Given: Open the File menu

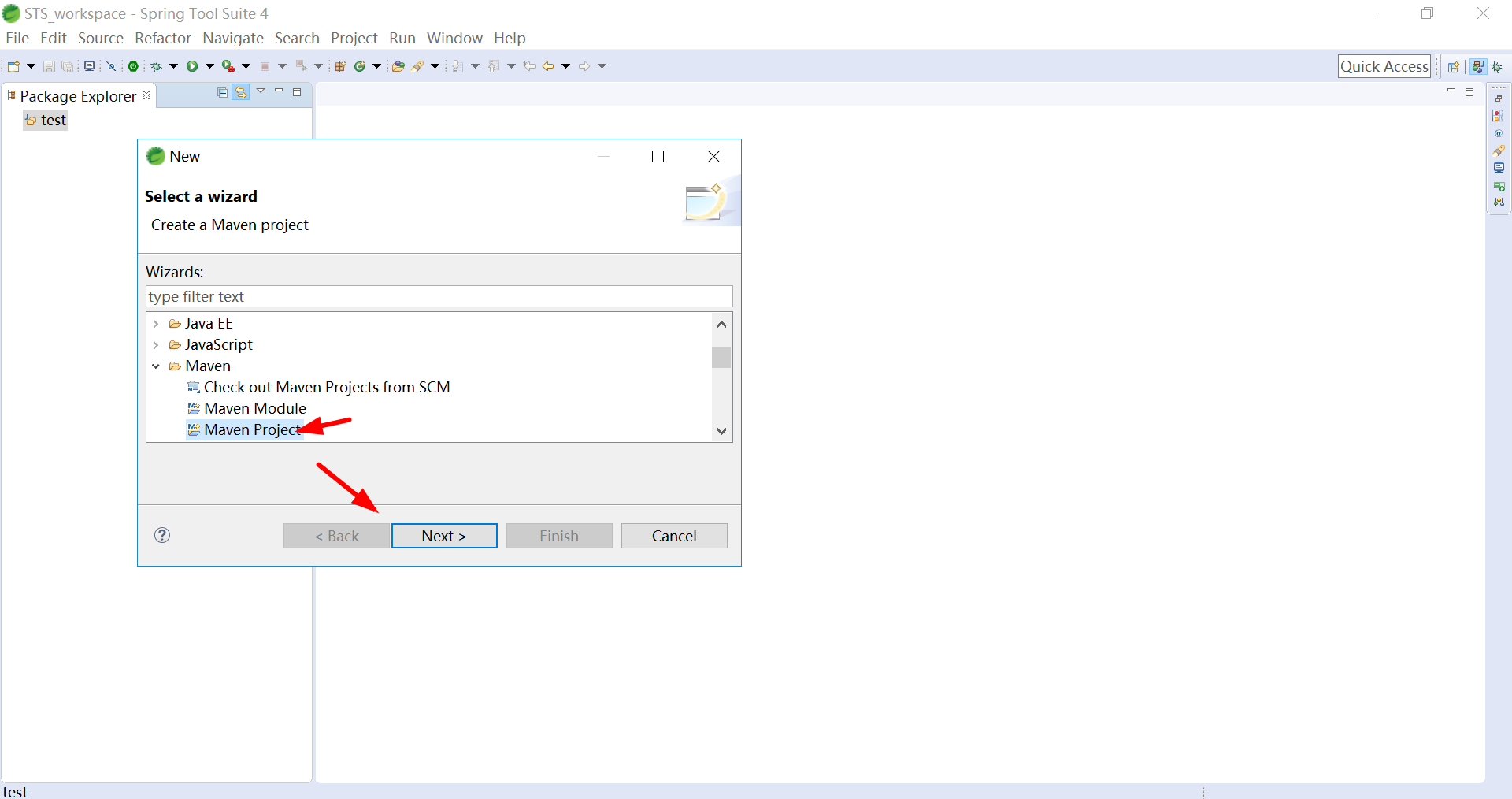Looking at the screenshot, I should pos(17,38).
